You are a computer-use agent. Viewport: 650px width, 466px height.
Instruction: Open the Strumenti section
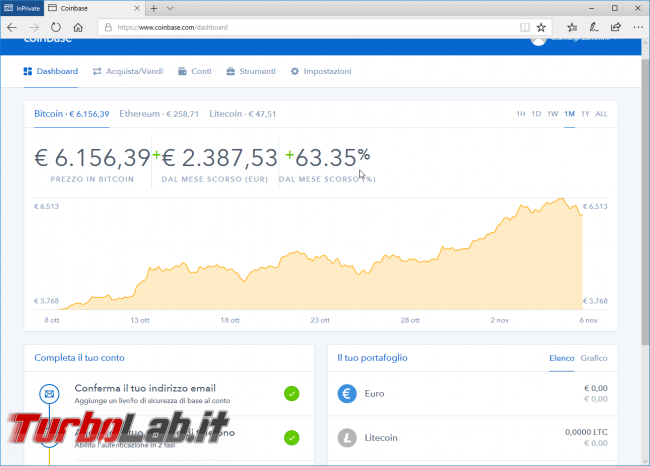pyautogui.click(x=251, y=71)
